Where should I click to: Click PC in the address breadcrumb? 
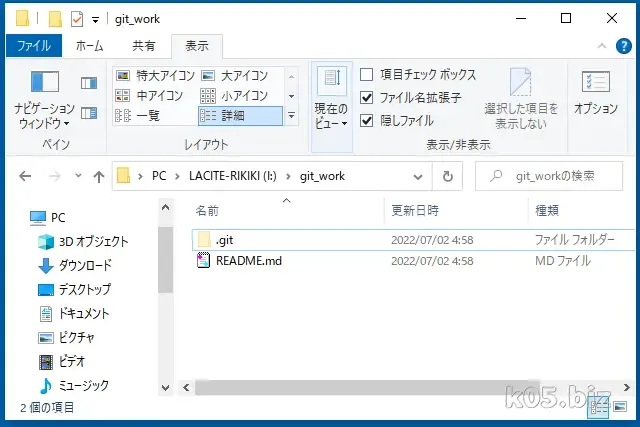pos(159,176)
